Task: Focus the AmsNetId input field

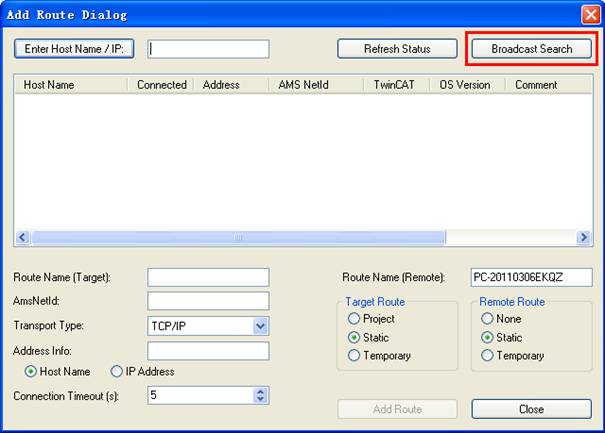Action: click(208, 301)
